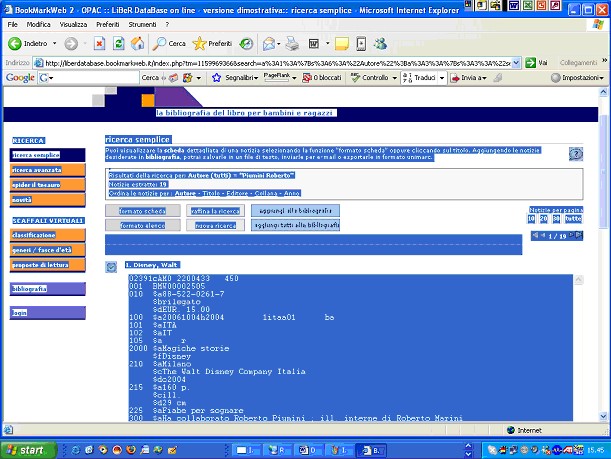Open the Strumenti menu
Image resolution: width=611 pixels, height=459 pixels.
[142, 25]
